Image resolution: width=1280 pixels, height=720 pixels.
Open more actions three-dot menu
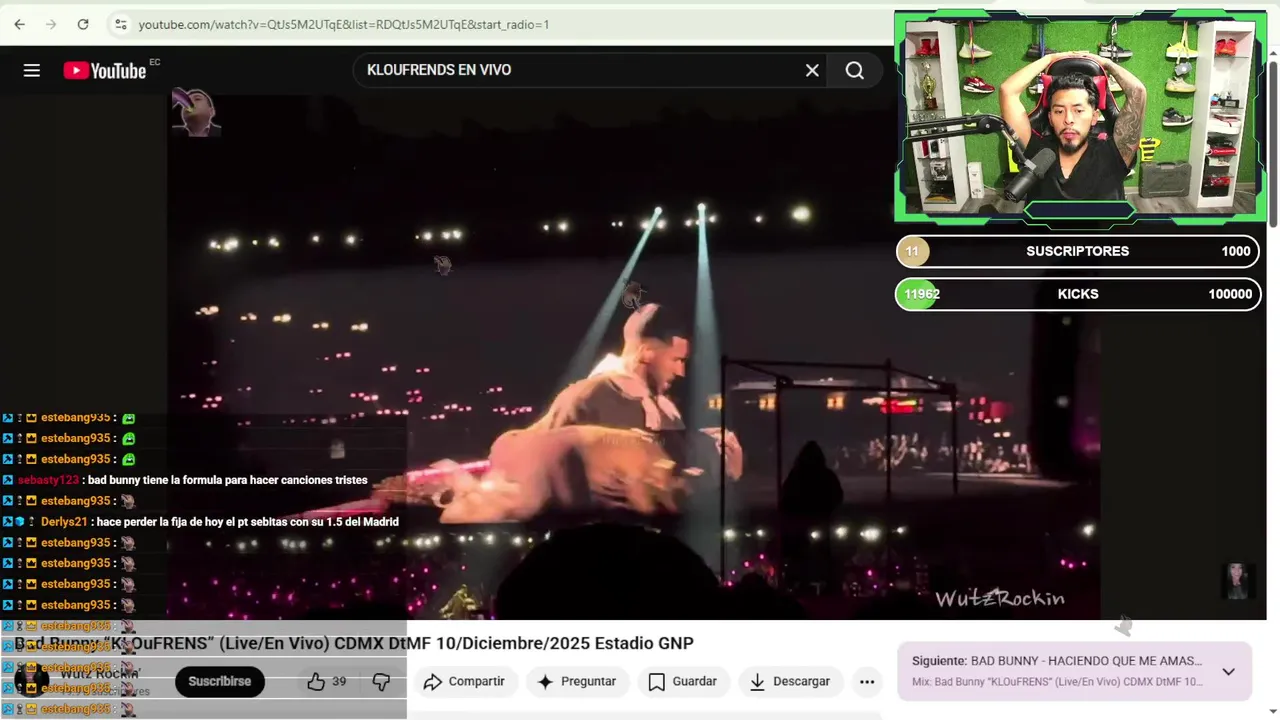pyautogui.click(x=867, y=681)
